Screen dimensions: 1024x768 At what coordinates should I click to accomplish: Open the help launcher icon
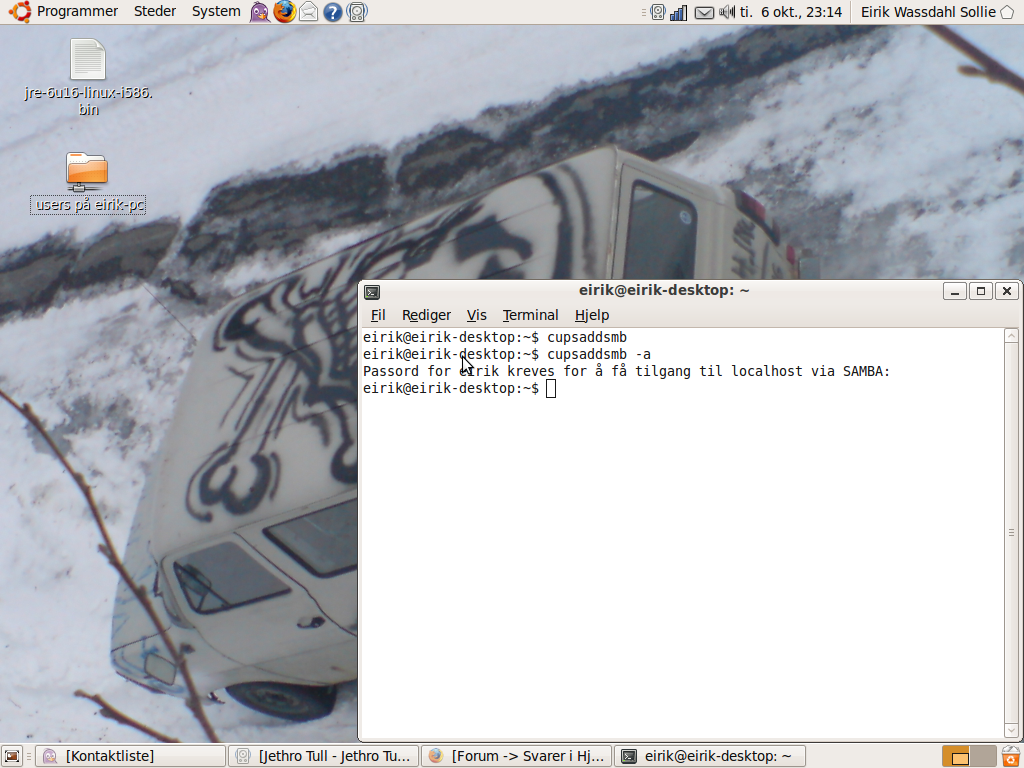[x=332, y=12]
